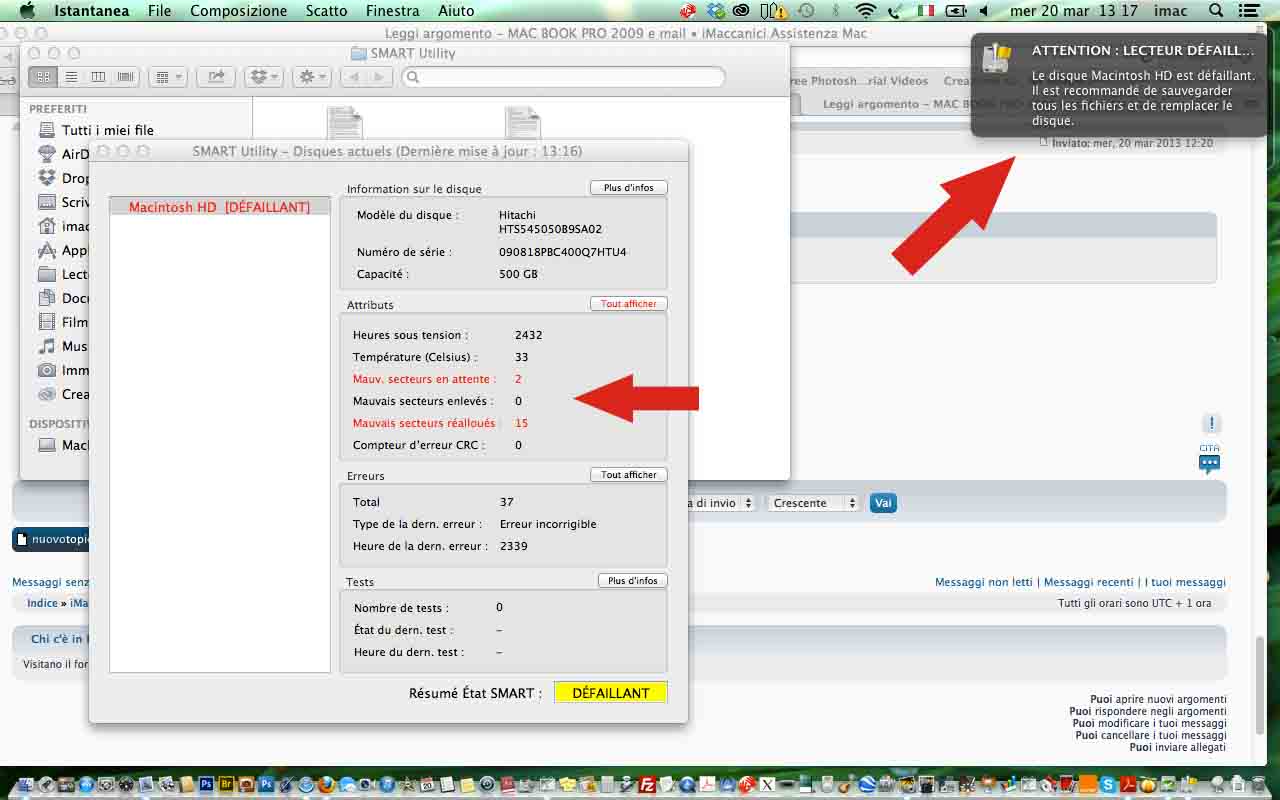Click the Vai button in forum
This screenshot has height=800, width=1280.
pyautogui.click(x=882, y=503)
